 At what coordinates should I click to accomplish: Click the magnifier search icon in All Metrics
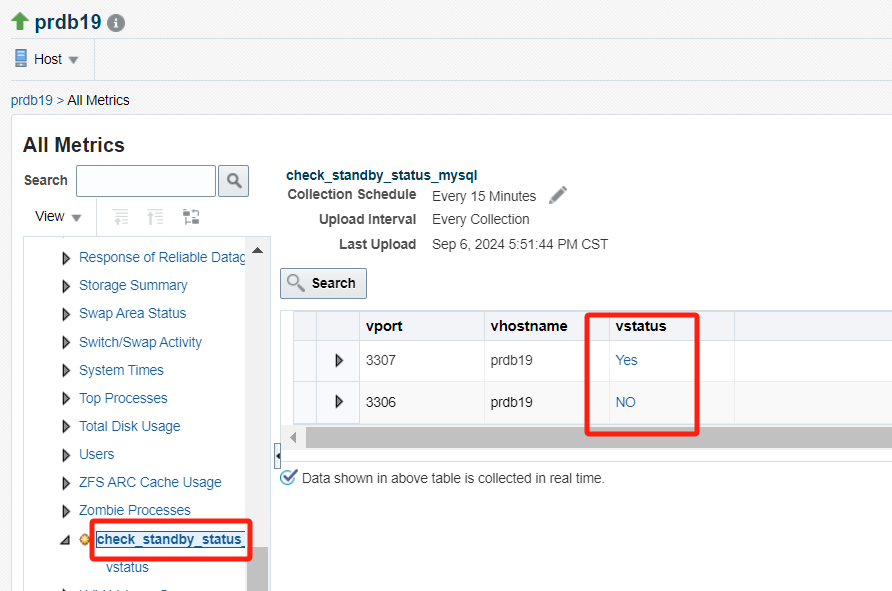pyautogui.click(x=233, y=181)
